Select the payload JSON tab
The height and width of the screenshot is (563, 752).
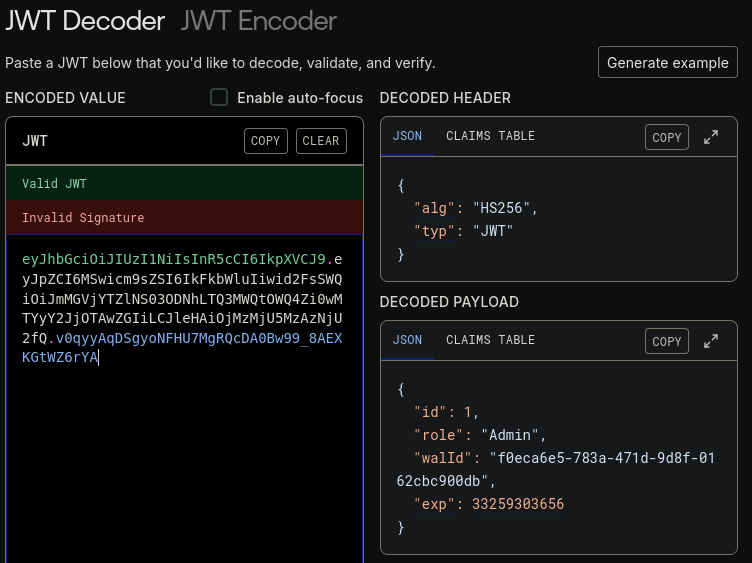(x=407, y=340)
